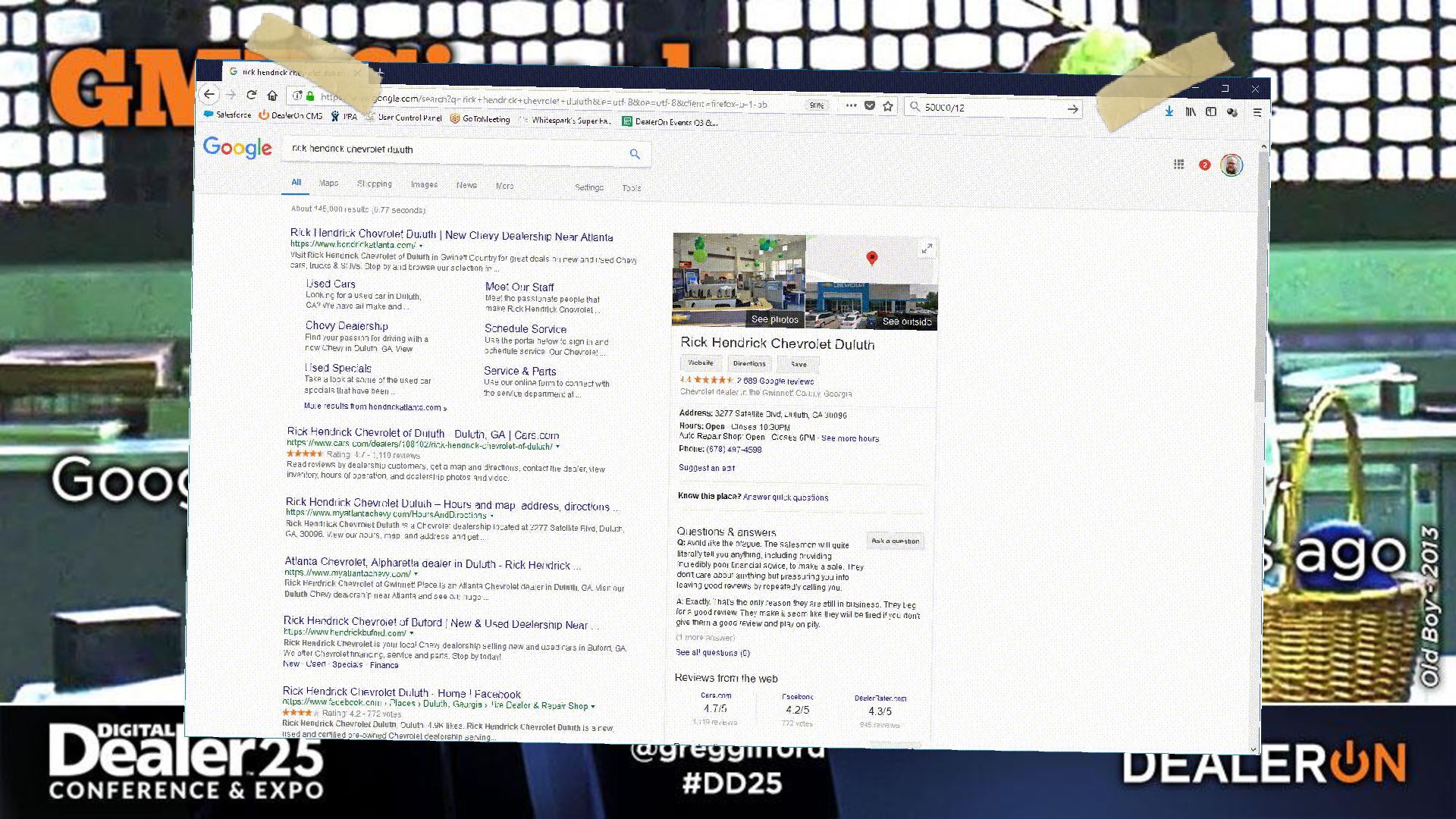
Task: Expand arrow after Car Dealer & Repair Shop
Action: point(593,707)
